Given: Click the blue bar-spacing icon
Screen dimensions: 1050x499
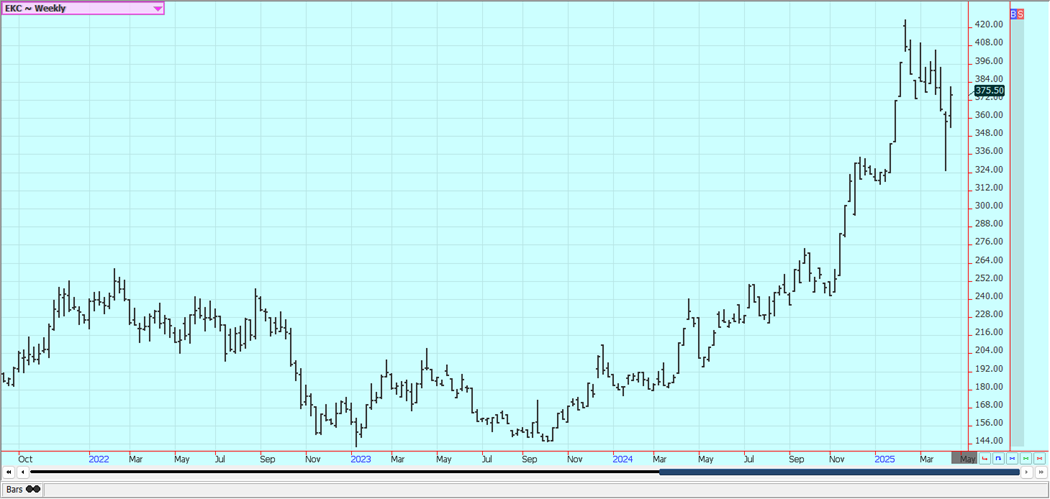Looking at the screenshot, I should 1012,459.
